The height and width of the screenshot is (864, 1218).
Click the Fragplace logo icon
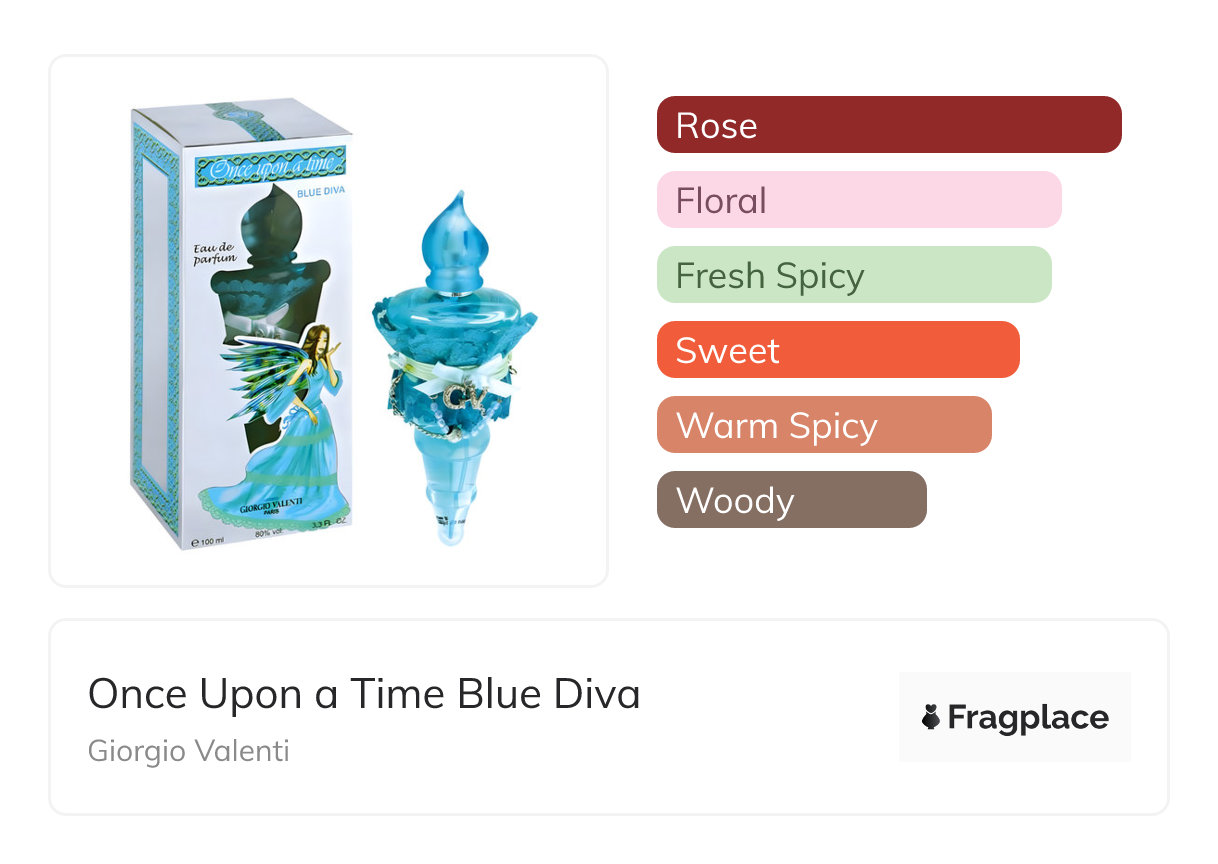pos(931,717)
